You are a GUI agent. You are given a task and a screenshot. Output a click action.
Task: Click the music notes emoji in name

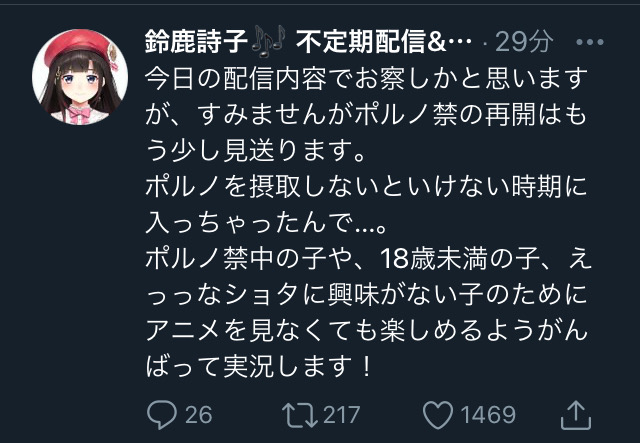coord(268,40)
